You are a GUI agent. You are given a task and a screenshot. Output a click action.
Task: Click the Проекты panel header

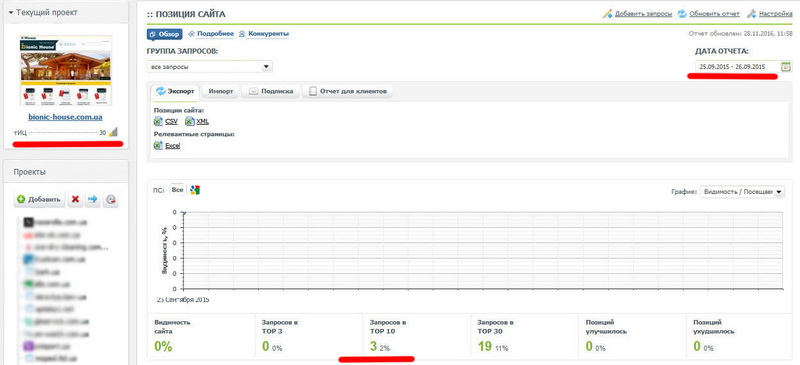click(x=66, y=172)
